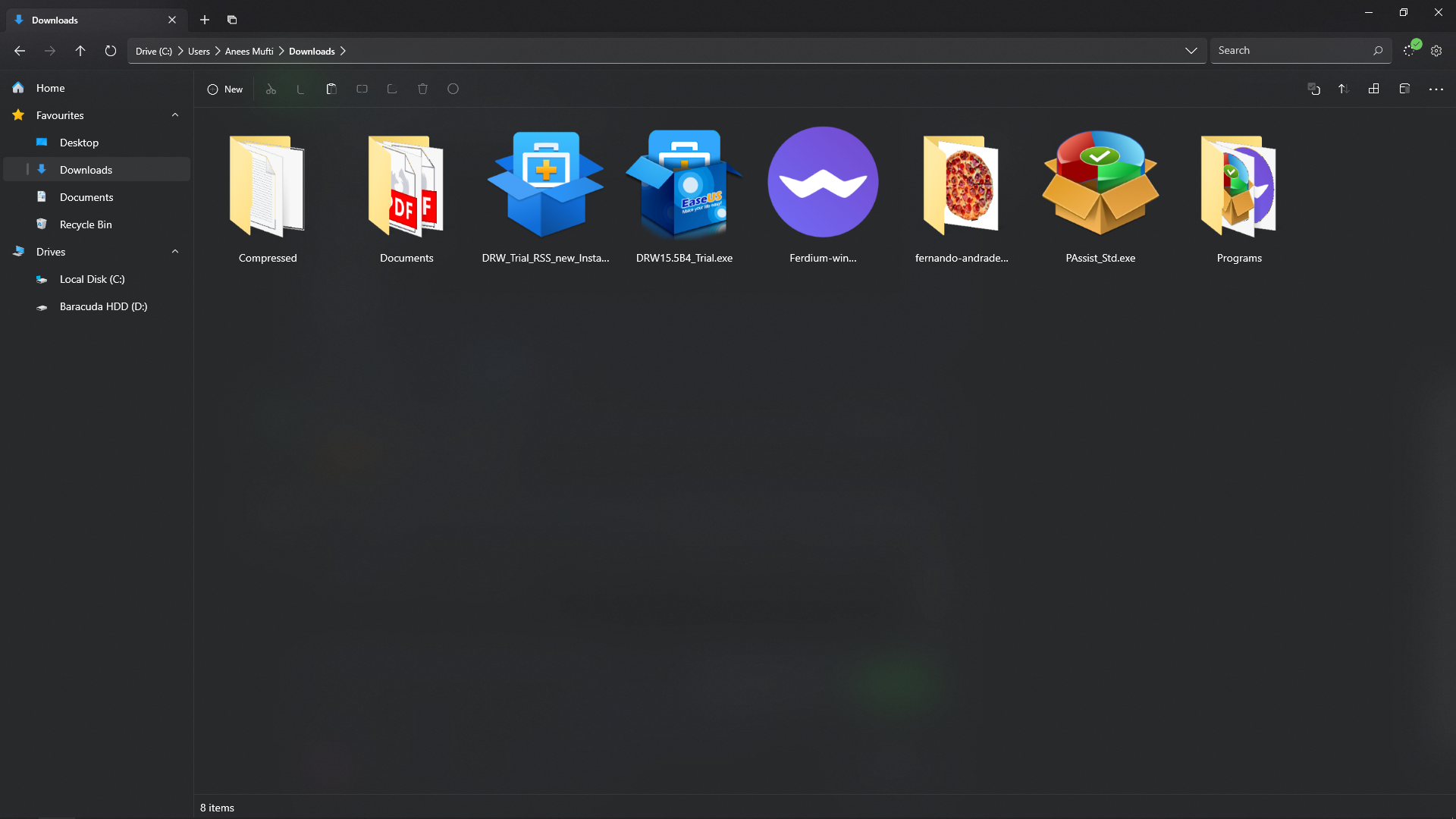Open the Settings gear
Image resolution: width=1456 pixels, height=819 pixels.
pos(1436,51)
